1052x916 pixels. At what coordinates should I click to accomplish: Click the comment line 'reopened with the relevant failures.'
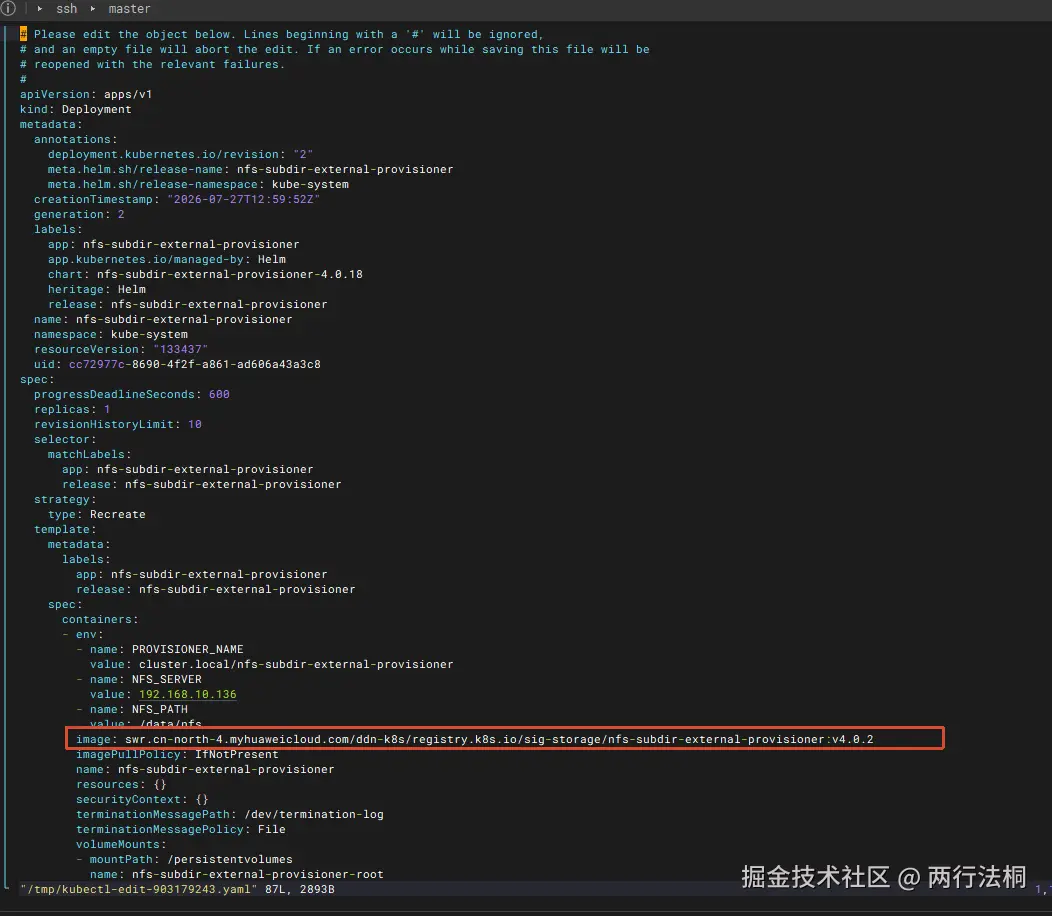tap(152, 64)
